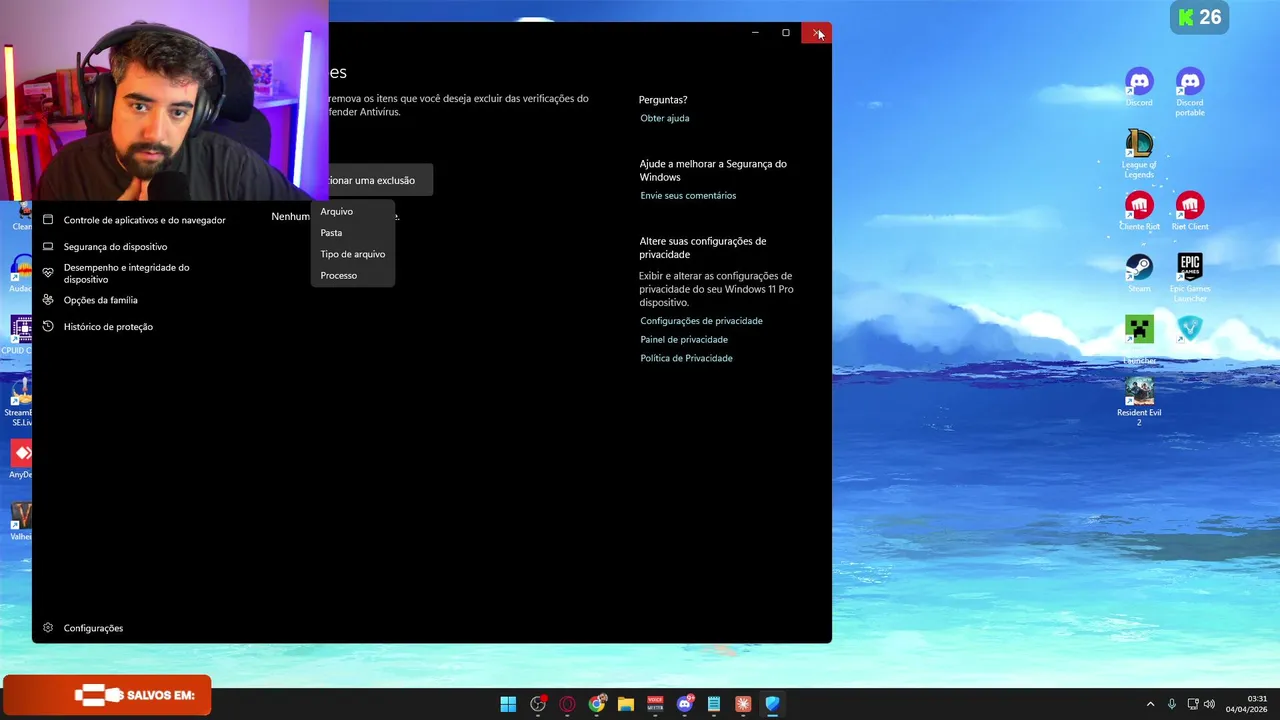Viewport: 1280px width, 720px height.
Task: Launch Discord portable desktop shortcut
Action: tap(1190, 92)
